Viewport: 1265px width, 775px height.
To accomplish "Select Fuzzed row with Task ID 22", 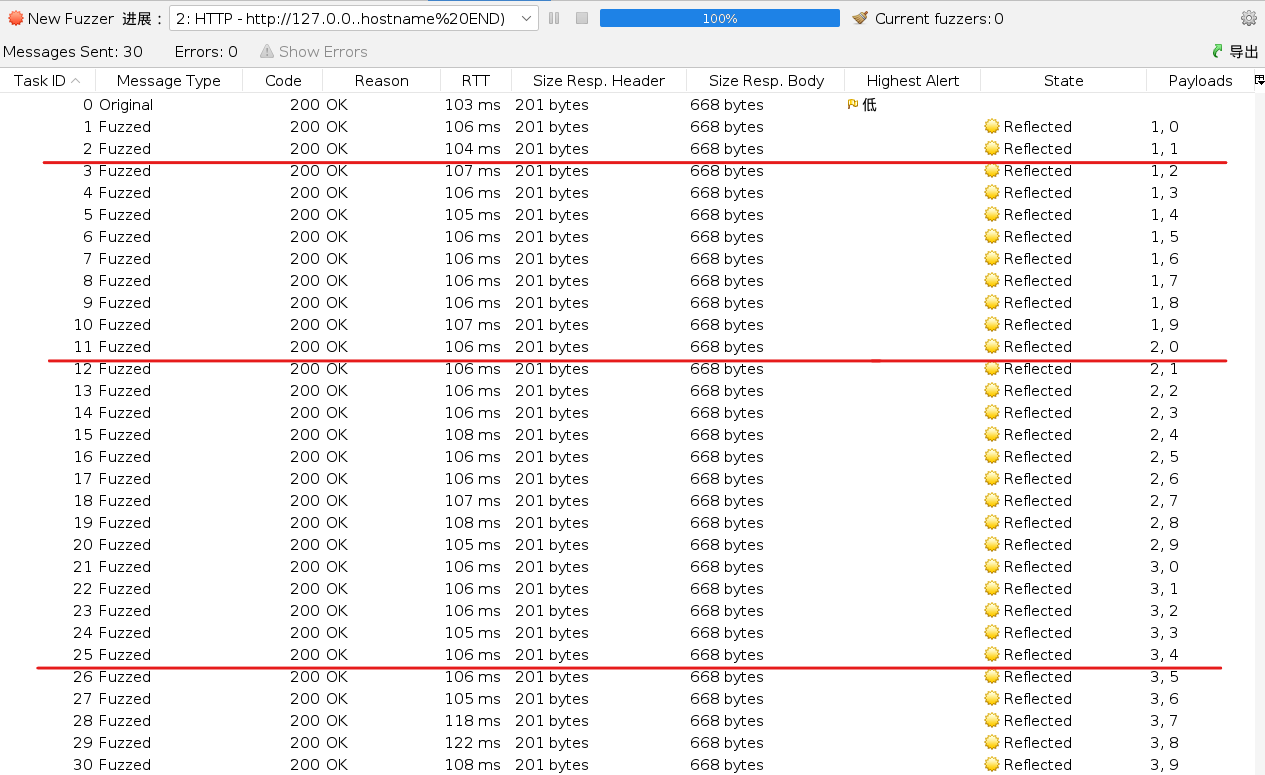I will [x=626, y=588].
